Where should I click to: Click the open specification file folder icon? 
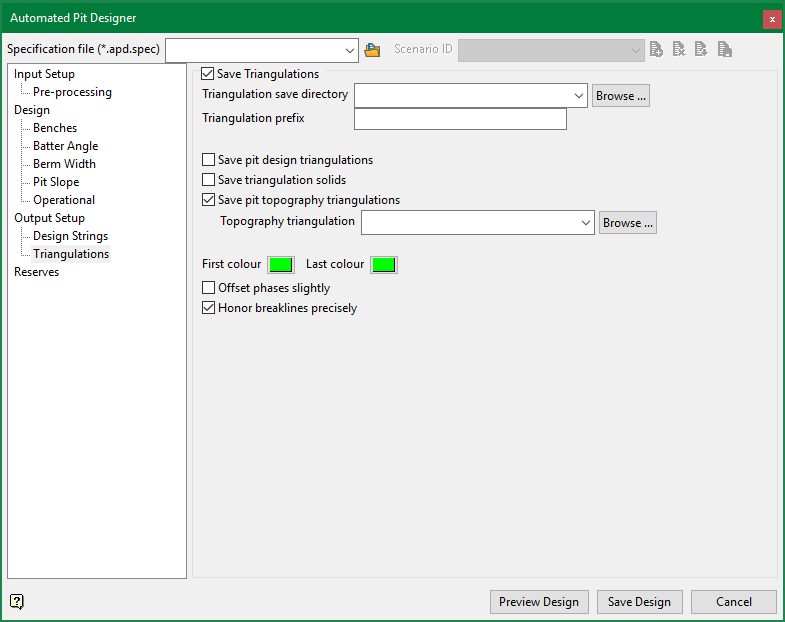pos(373,50)
